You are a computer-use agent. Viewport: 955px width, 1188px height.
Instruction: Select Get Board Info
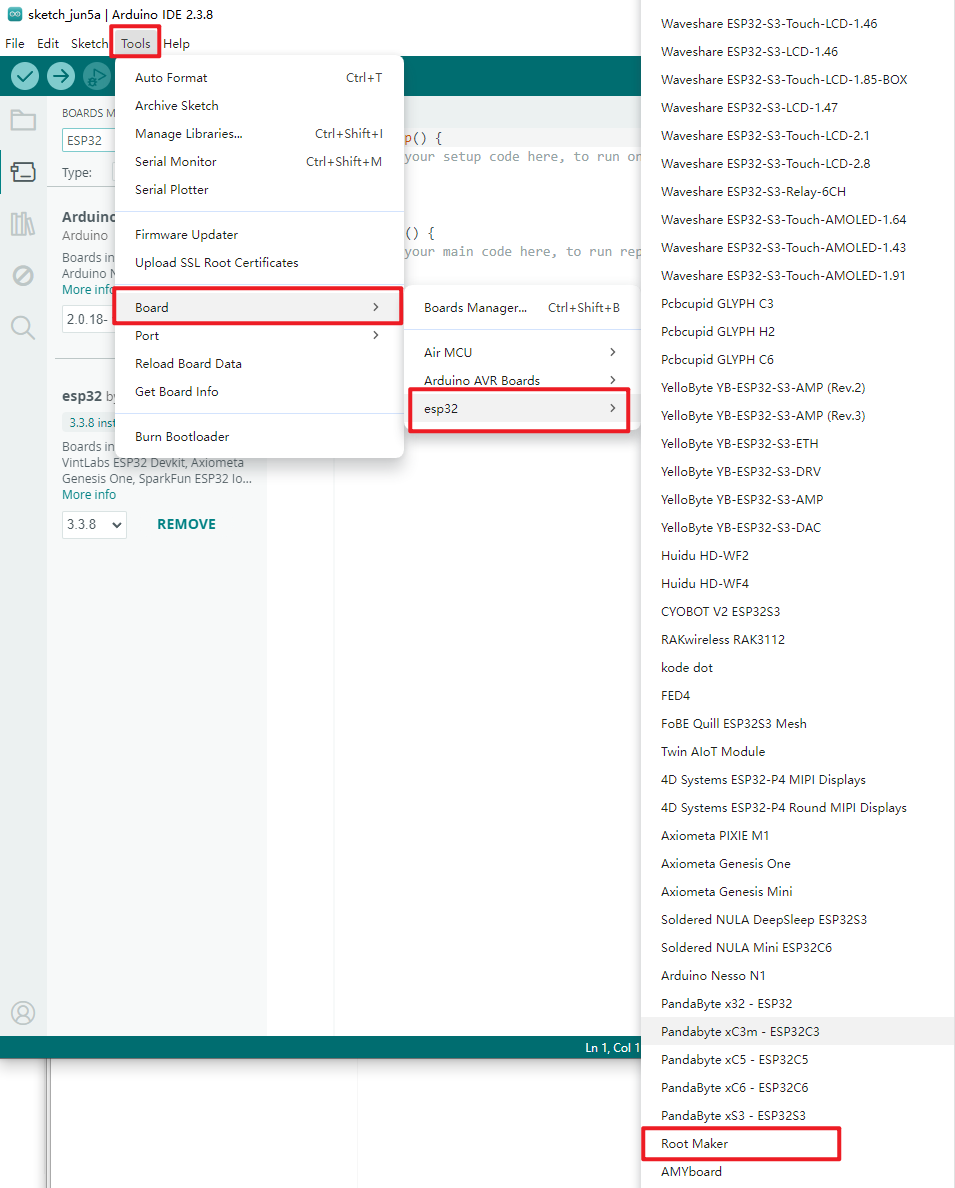coord(258,391)
